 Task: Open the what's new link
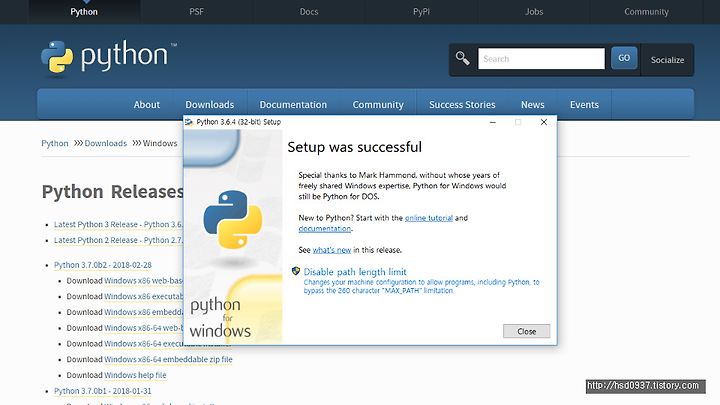click(332, 250)
